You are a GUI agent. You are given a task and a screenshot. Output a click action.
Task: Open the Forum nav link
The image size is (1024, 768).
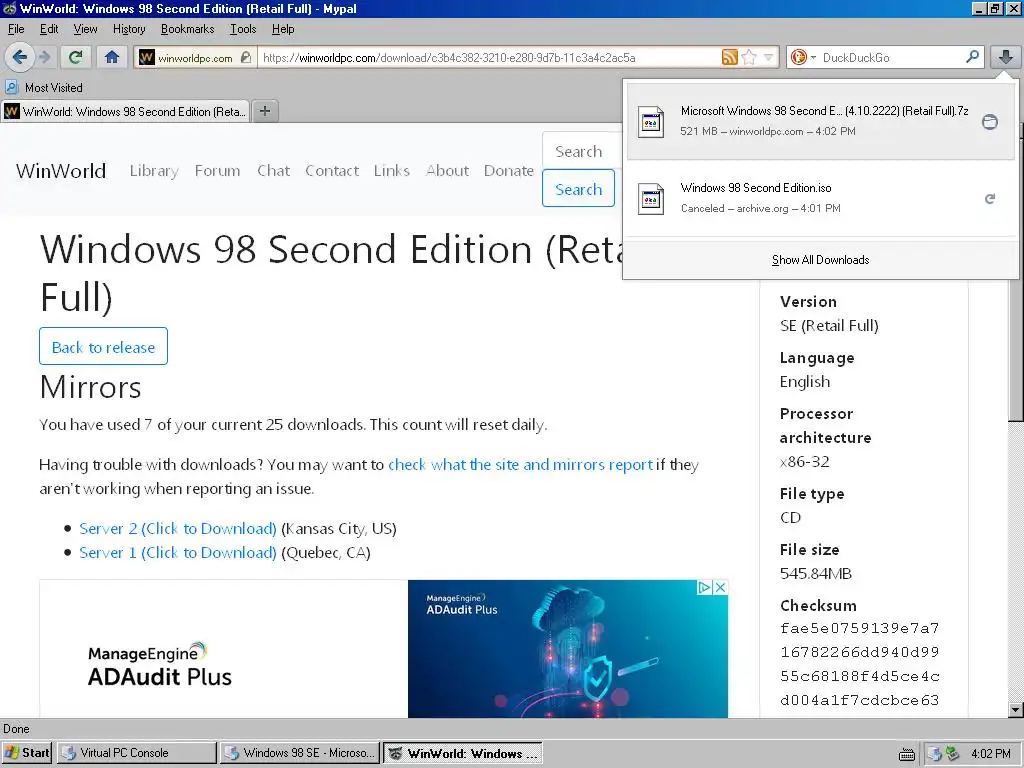coord(217,170)
